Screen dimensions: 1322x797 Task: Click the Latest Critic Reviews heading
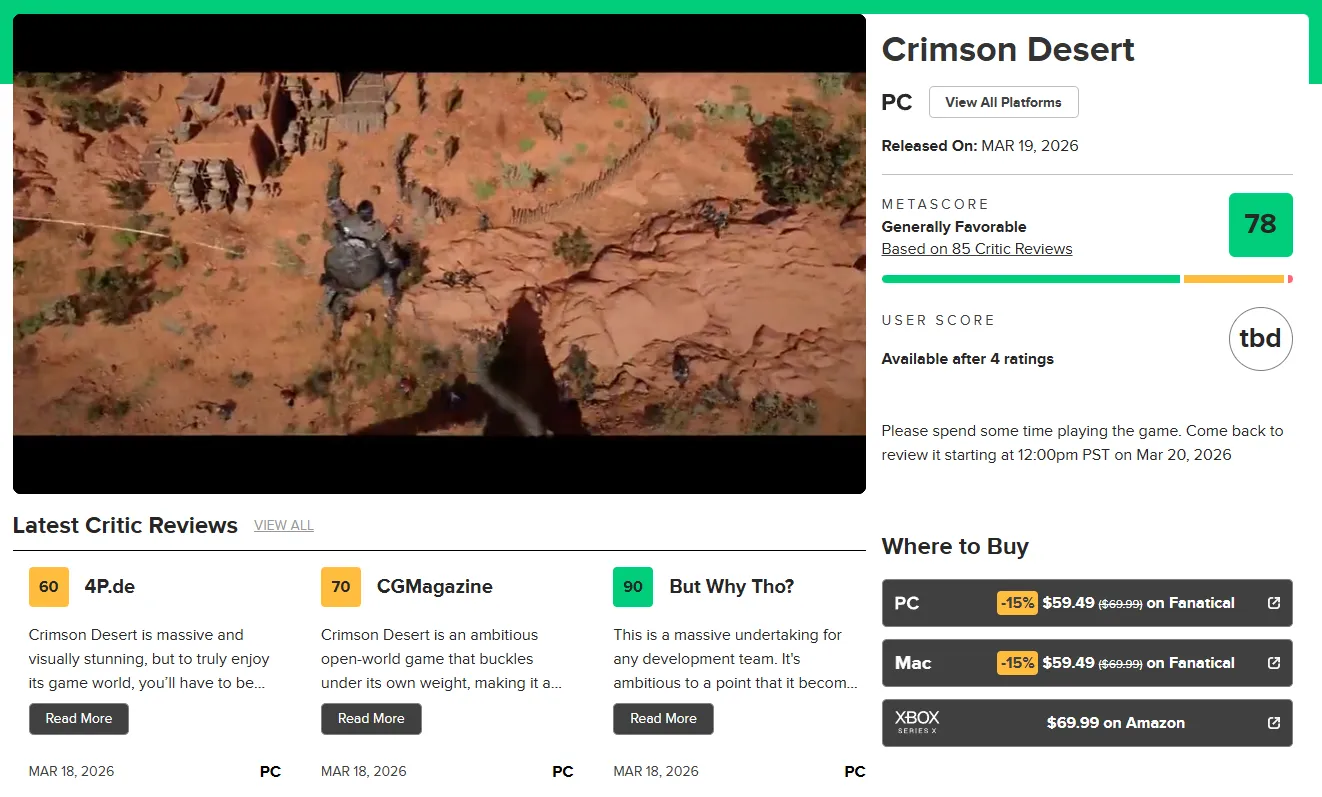[125, 526]
